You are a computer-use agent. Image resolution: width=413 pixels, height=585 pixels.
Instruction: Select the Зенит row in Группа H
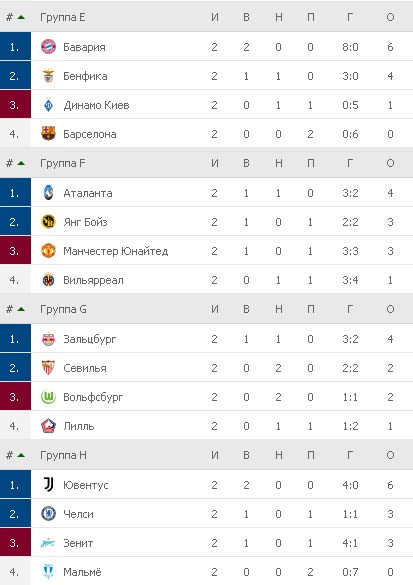(x=206, y=543)
